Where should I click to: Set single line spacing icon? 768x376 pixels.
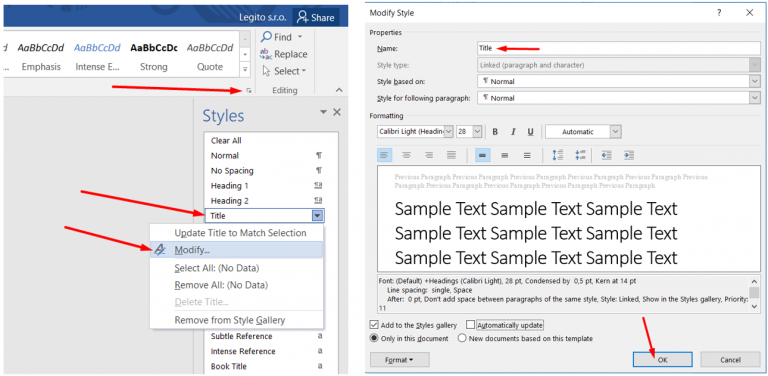point(482,155)
